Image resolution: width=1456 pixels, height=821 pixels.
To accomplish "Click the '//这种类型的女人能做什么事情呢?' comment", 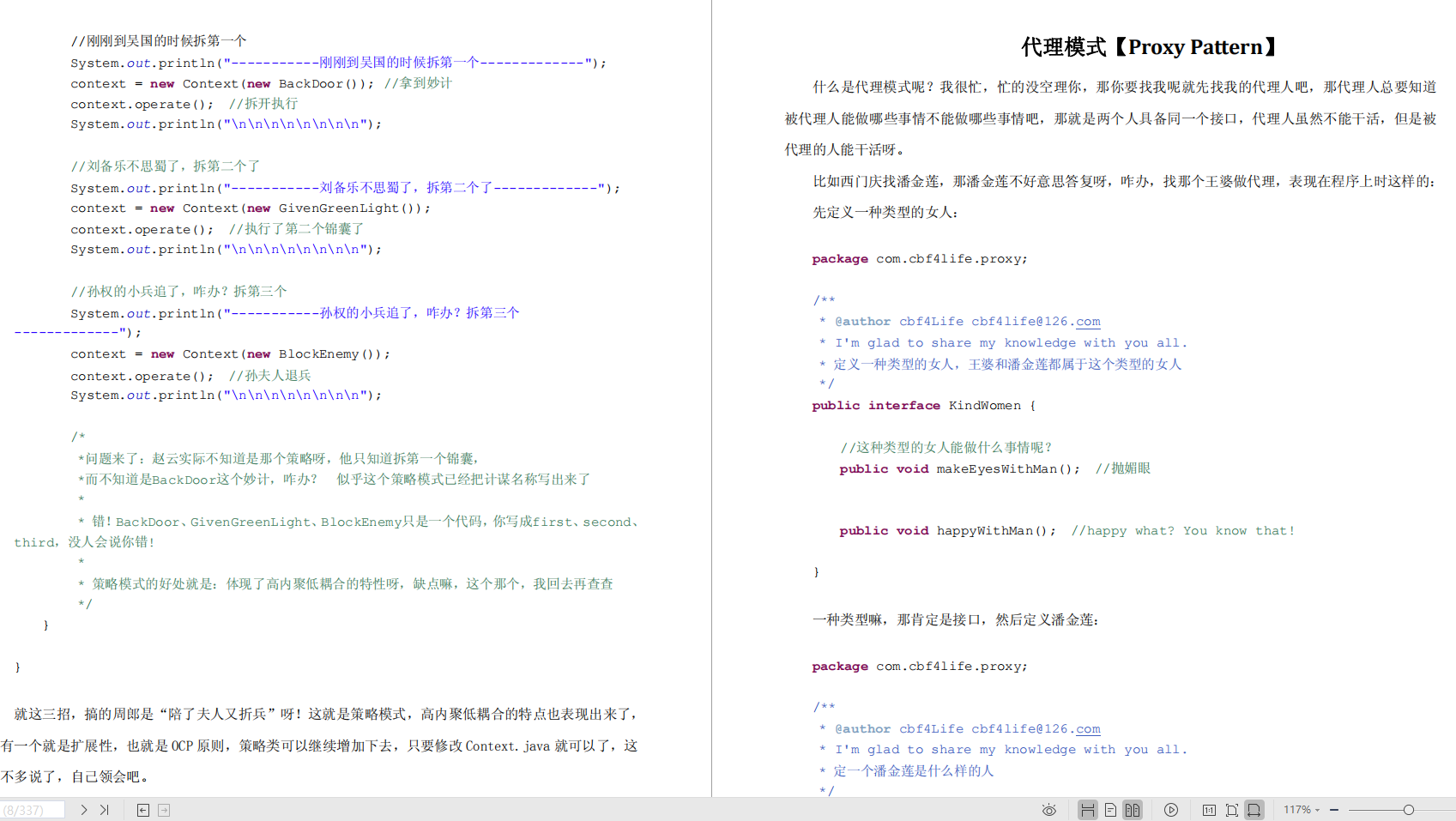I will [x=946, y=448].
